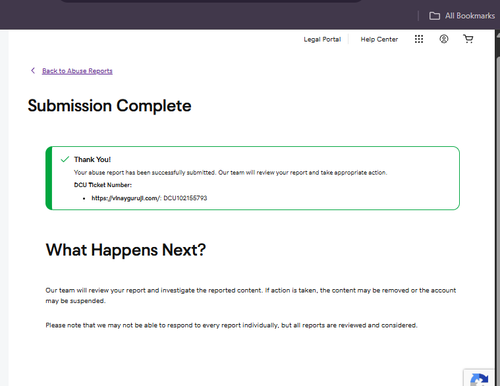Click the 'Please note that we may not' paragraph

coord(231,325)
